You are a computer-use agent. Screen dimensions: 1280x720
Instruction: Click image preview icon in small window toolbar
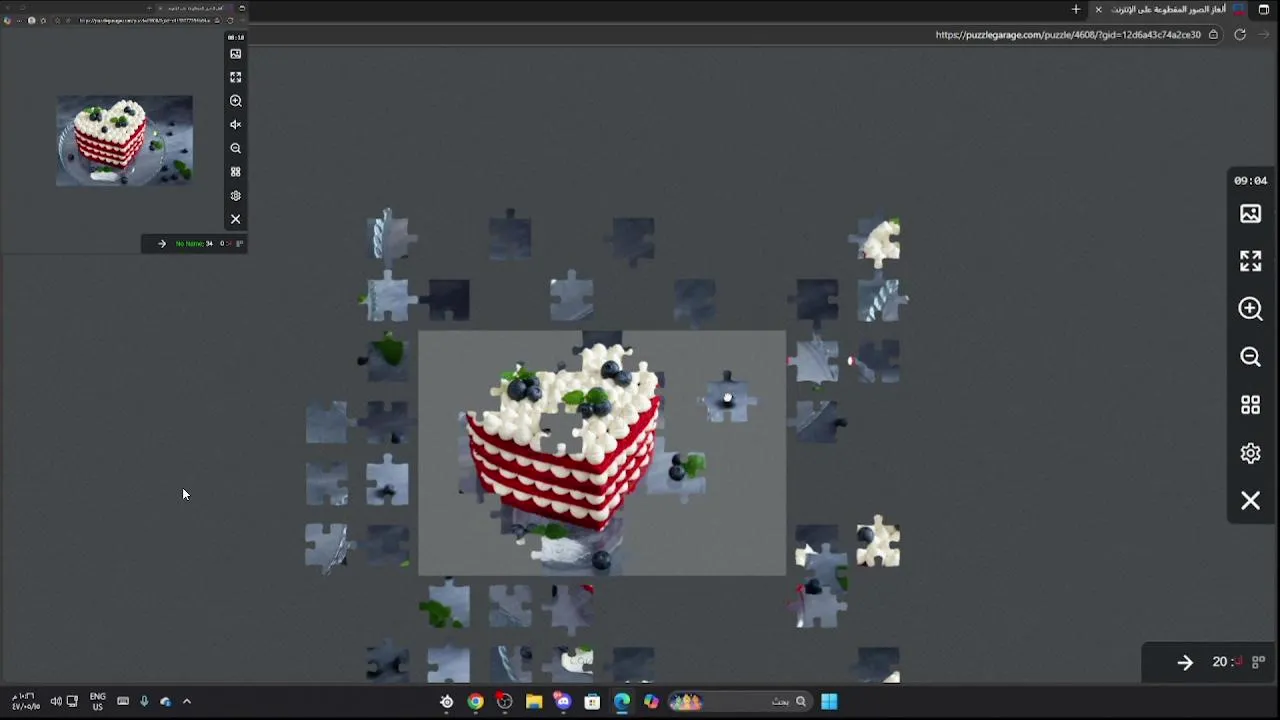(236, 54)
